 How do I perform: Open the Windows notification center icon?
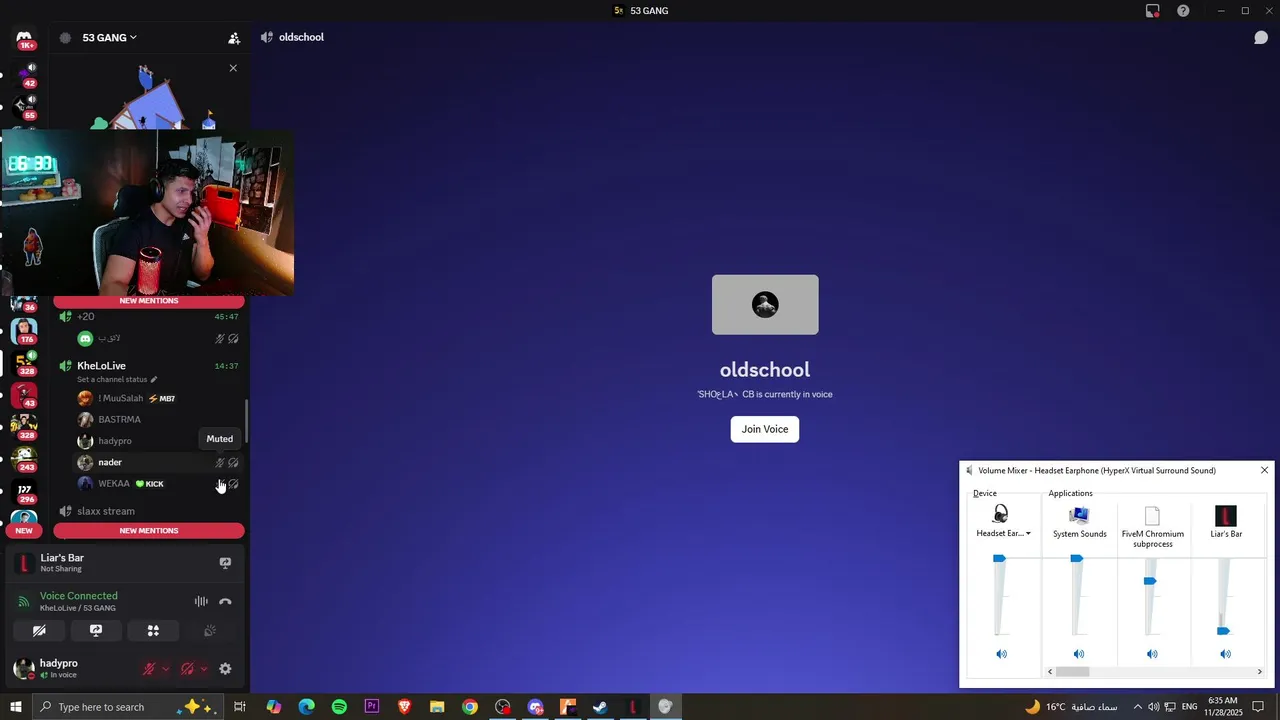point(1259,707)
